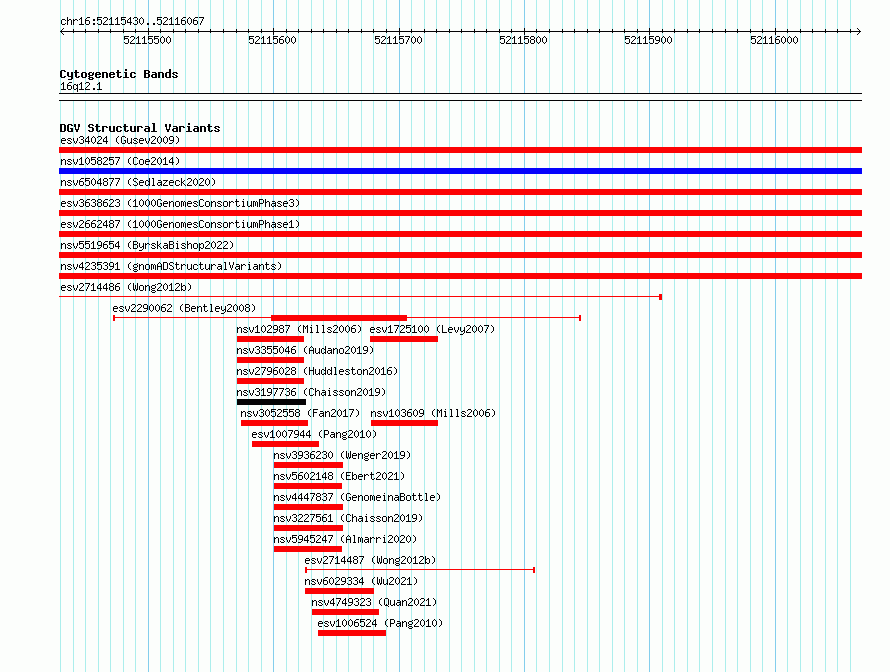
Task: Select the red bar under esv1725100
Action: [404, 339]
